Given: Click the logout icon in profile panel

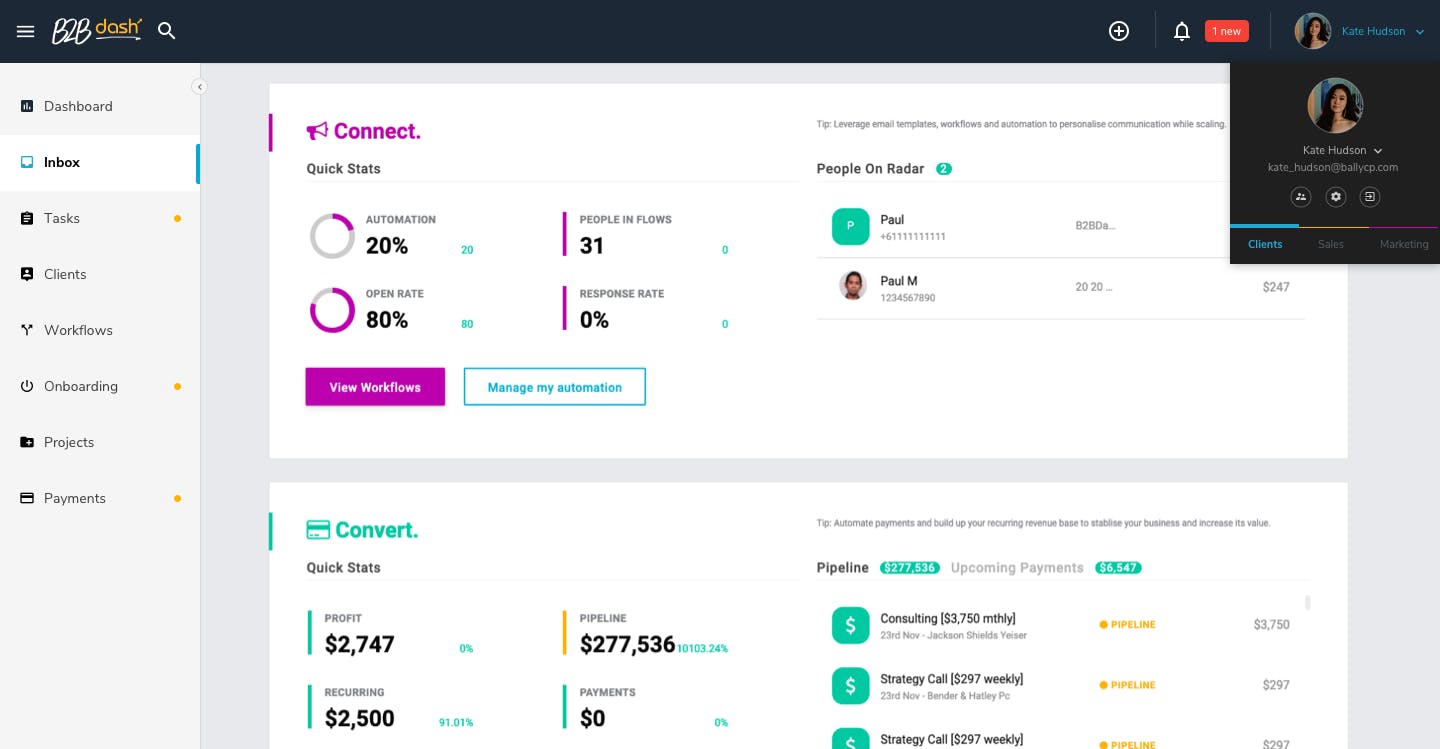Looking at the screenshot, I should 1370,197.
